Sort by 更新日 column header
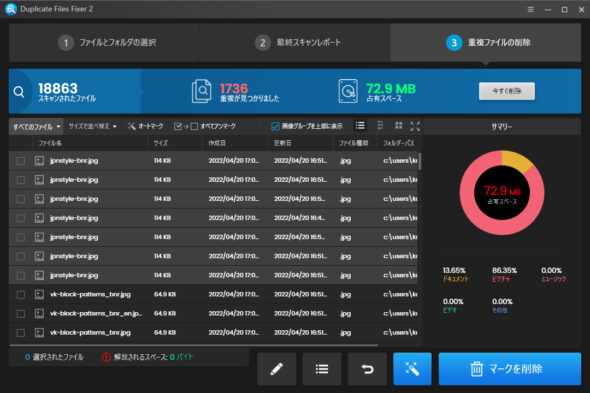 (x=283, y=143)
